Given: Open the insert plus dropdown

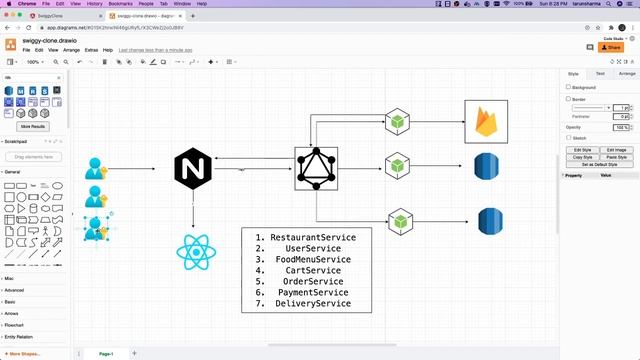Looking at the screenshot, I should (213, 62).
